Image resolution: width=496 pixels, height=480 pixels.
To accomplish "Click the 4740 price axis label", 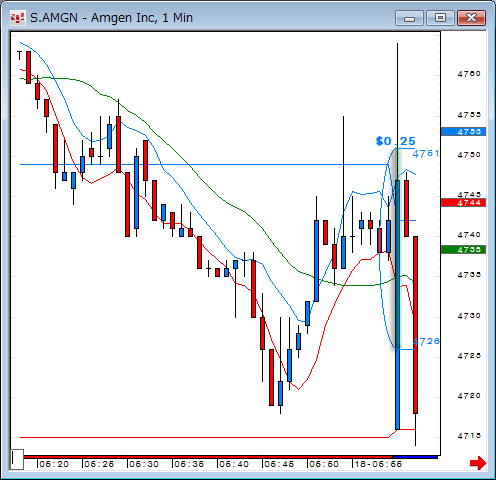I will tap(469, 235).
